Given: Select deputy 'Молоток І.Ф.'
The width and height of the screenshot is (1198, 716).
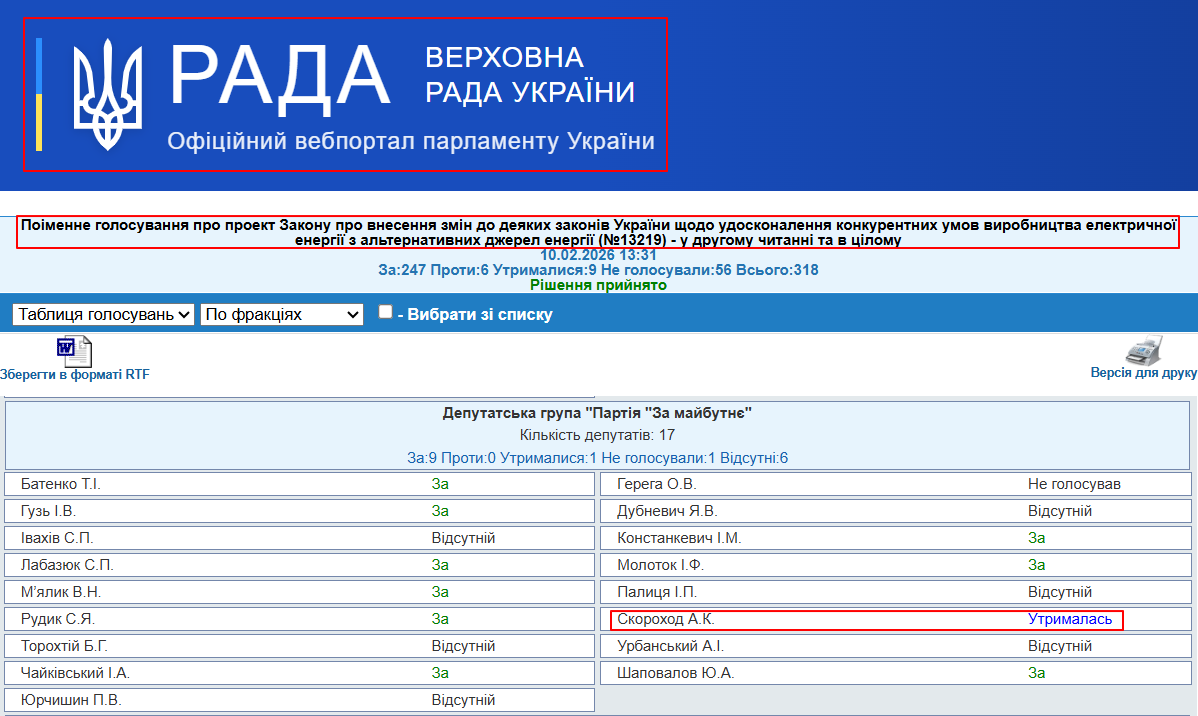Looking at the screenshot, I should tap(660, 565).
